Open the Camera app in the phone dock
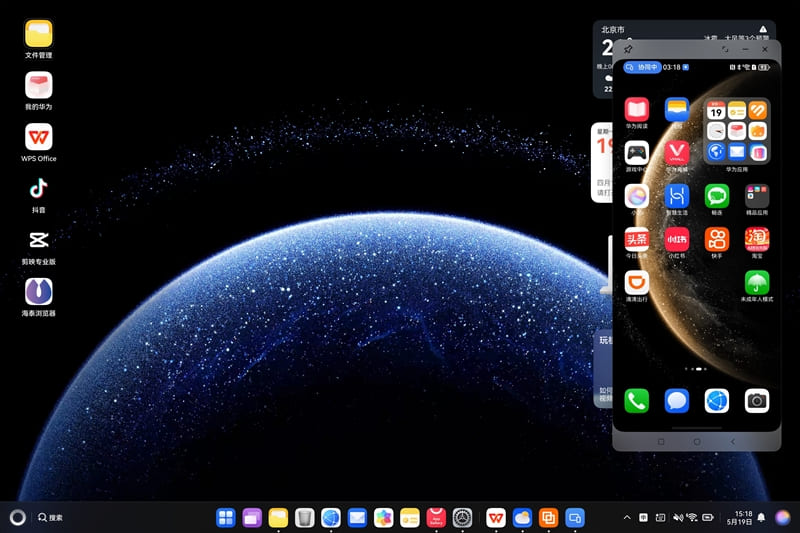This screenshot has width=800, height=533. (757, 401)
